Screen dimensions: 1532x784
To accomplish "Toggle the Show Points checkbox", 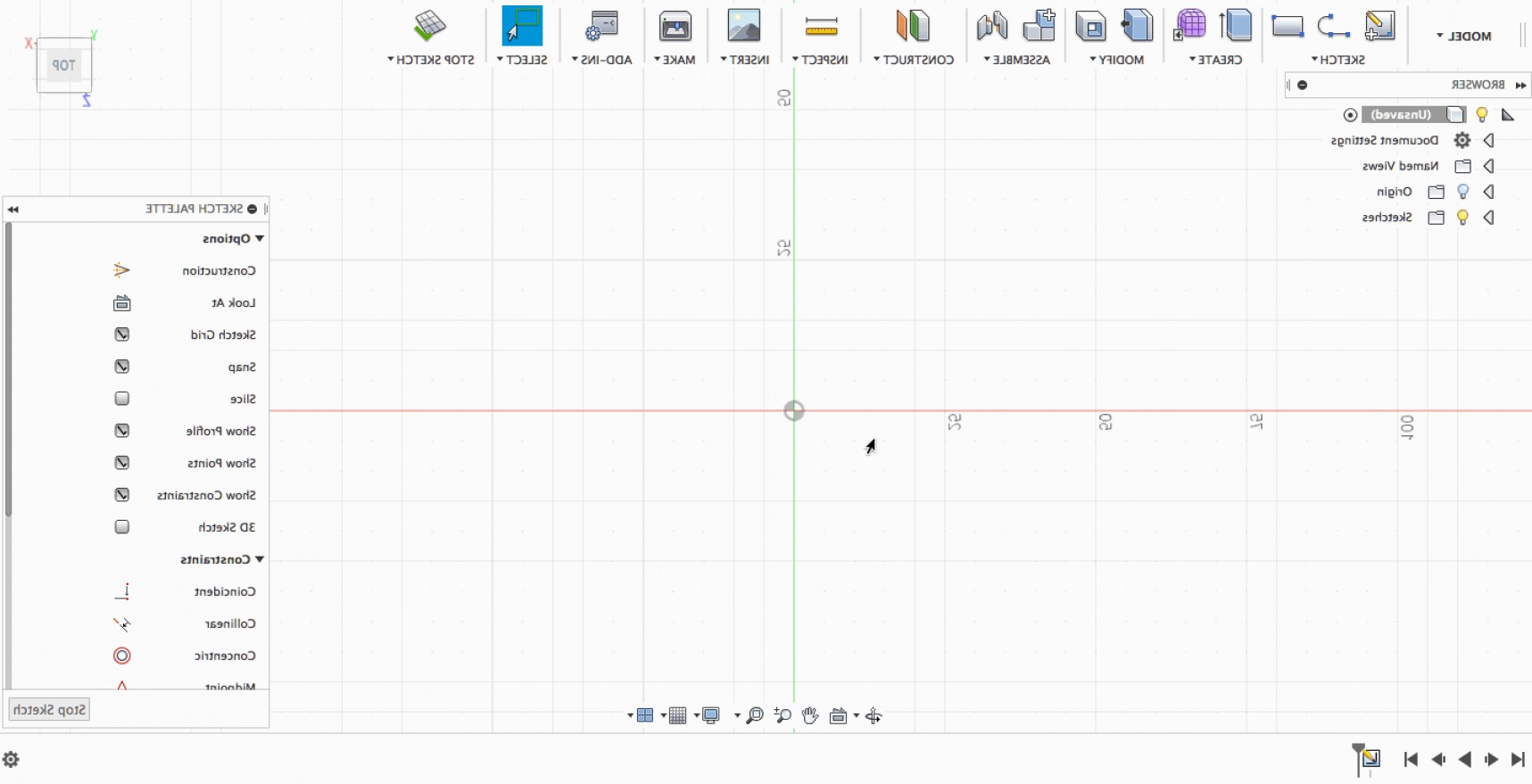I will pos(122,463).
